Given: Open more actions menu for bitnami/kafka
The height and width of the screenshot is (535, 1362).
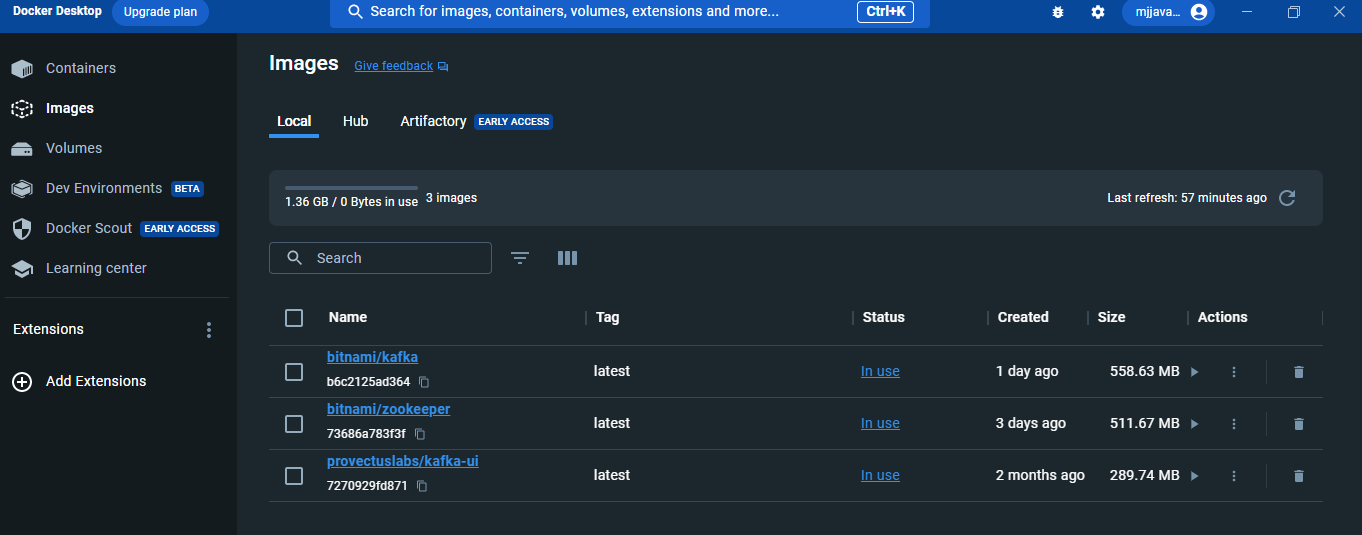Looking at the screenshot, I should [1234, 372].
